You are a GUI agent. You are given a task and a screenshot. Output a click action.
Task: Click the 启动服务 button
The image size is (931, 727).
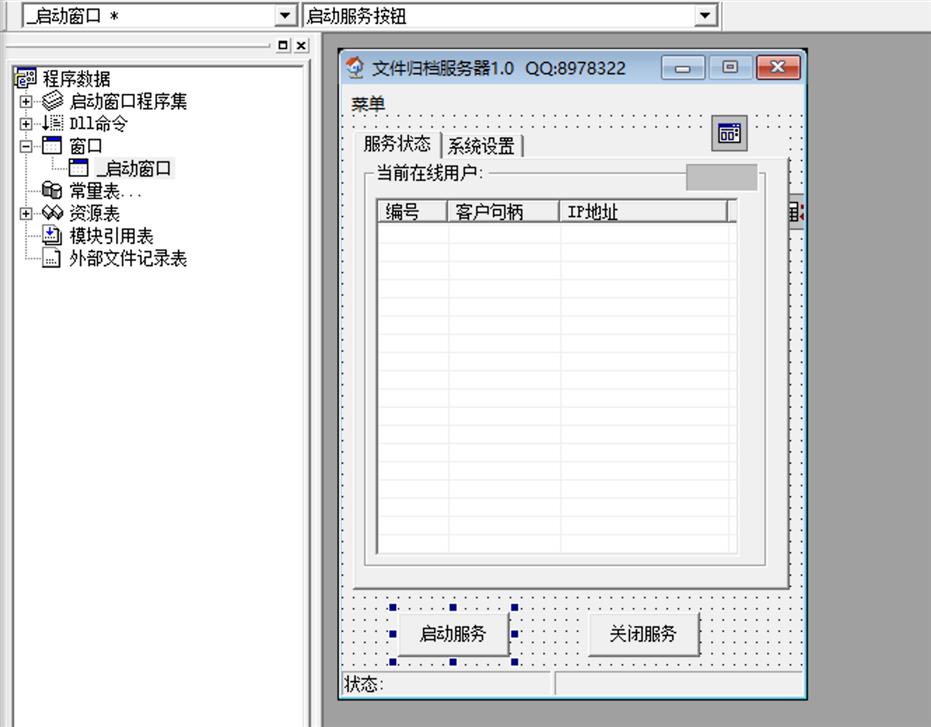click(x=453, y=634)
